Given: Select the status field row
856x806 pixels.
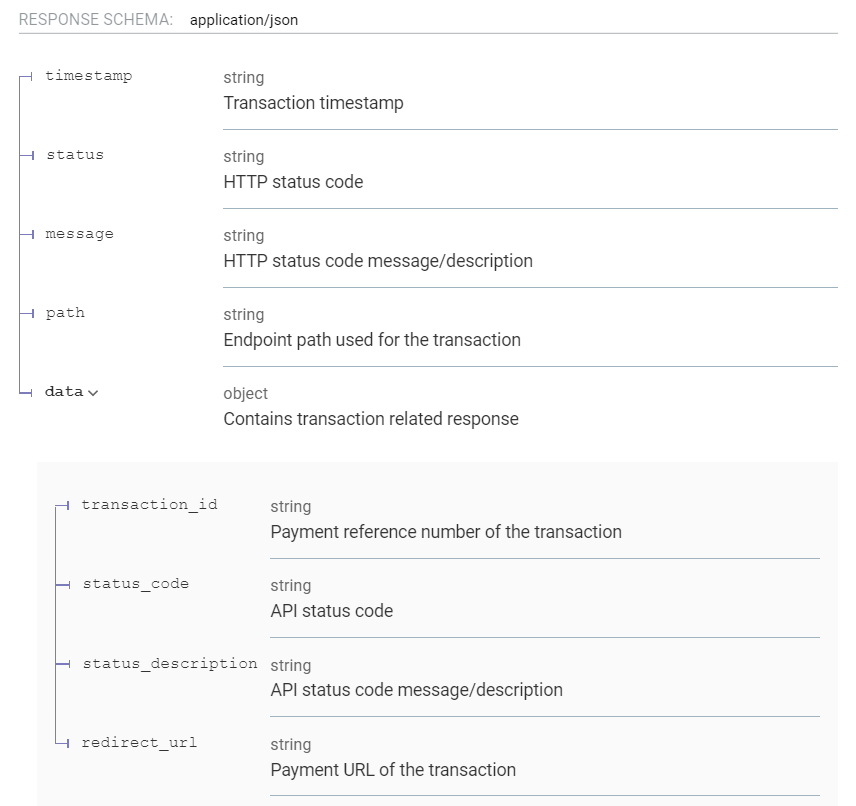Looking at the screenshot, I should pos(74,154).
